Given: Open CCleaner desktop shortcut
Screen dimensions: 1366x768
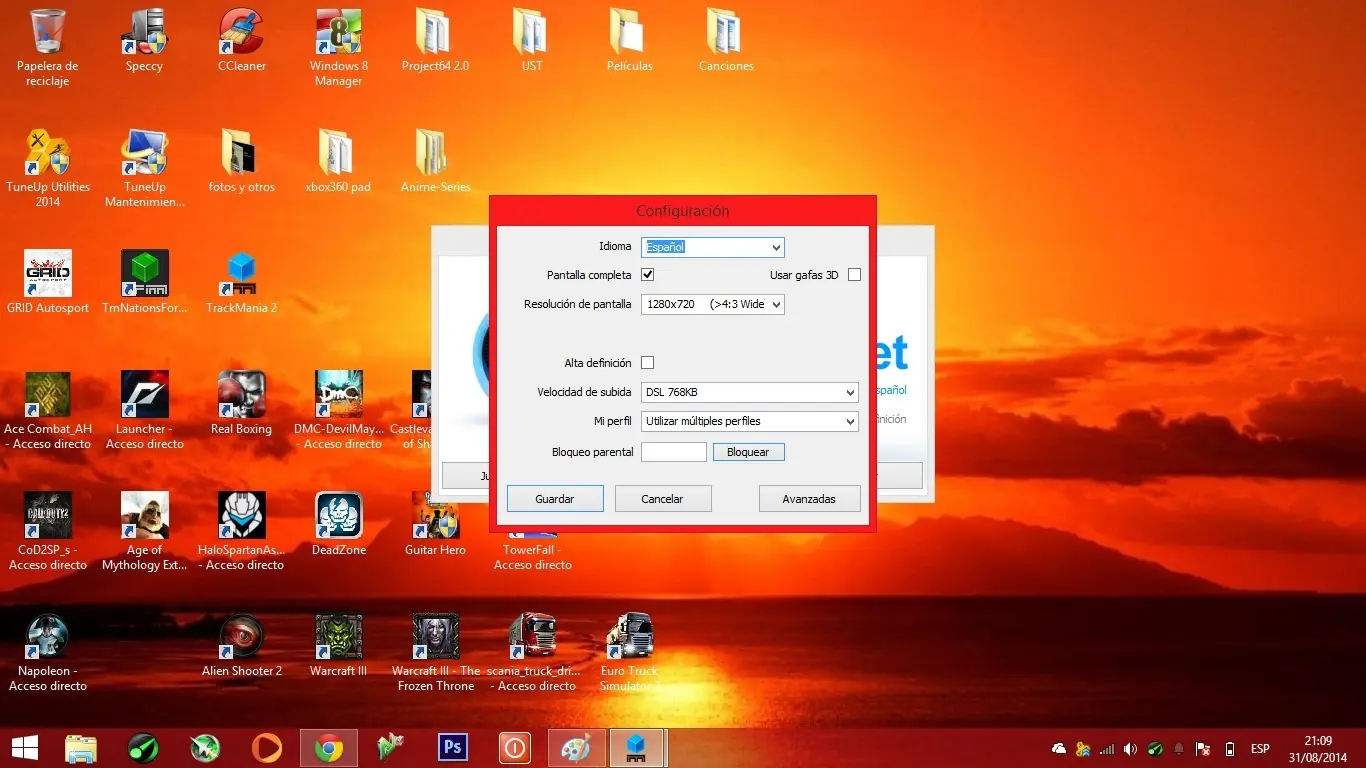Looking at the screenshot, I should [242, 40].
